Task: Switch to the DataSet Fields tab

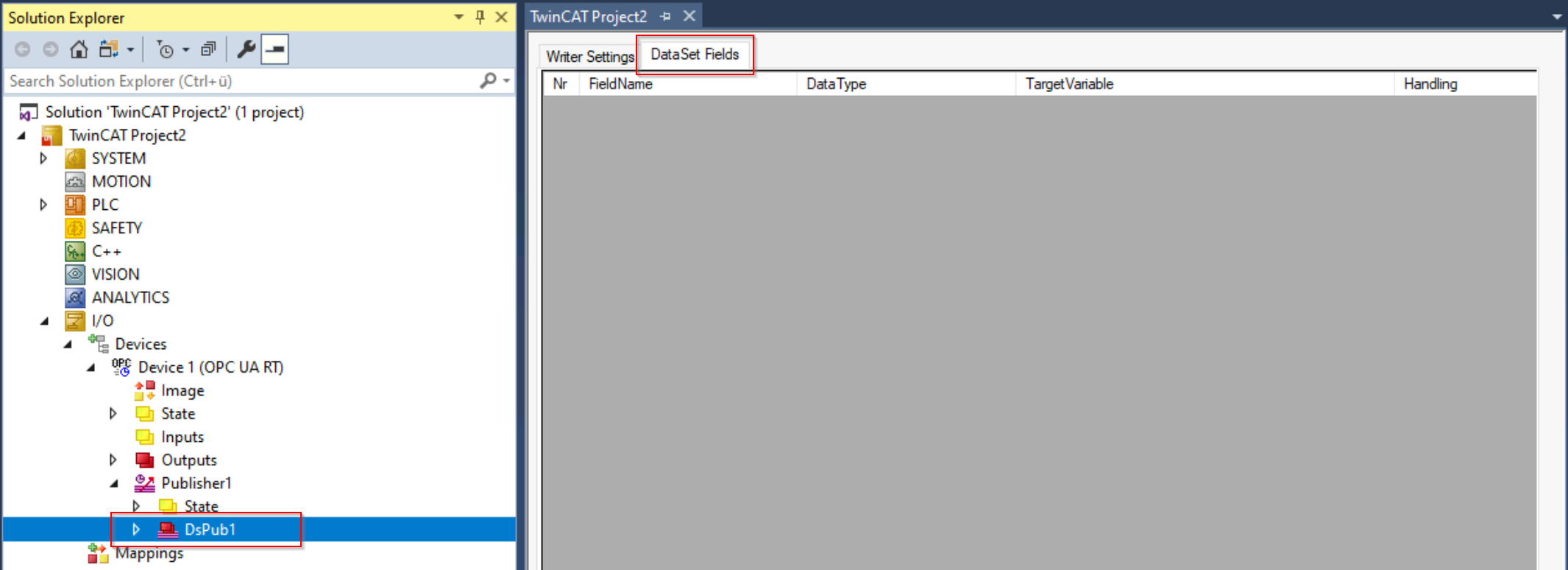Action: pyautogui.click(x=695, y=54)
